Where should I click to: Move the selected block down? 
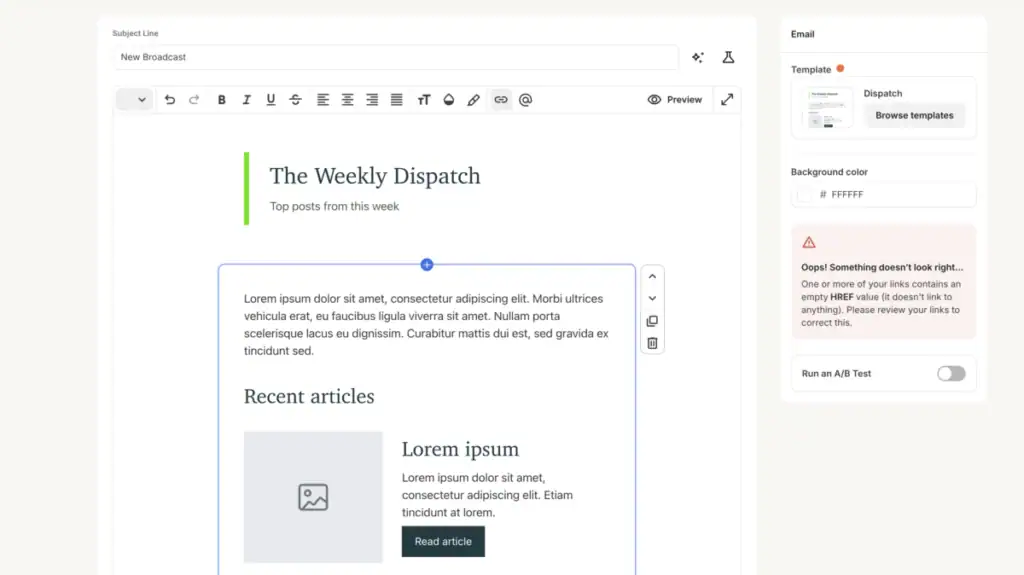click(x=652, y=299)
